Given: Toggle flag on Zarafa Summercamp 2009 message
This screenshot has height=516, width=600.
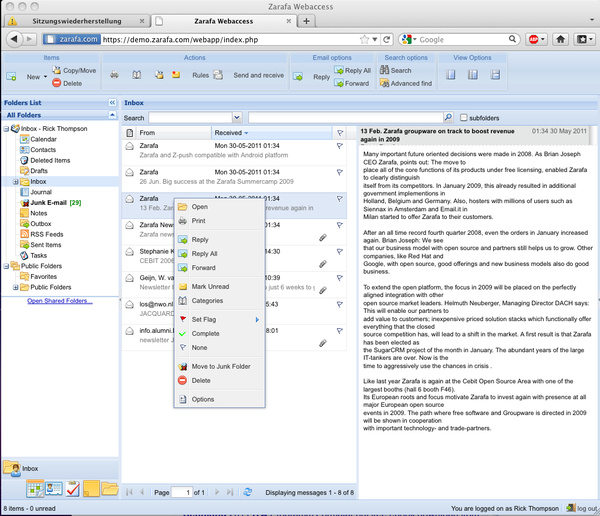Looking at the screenshot, I should click(339, 172).
